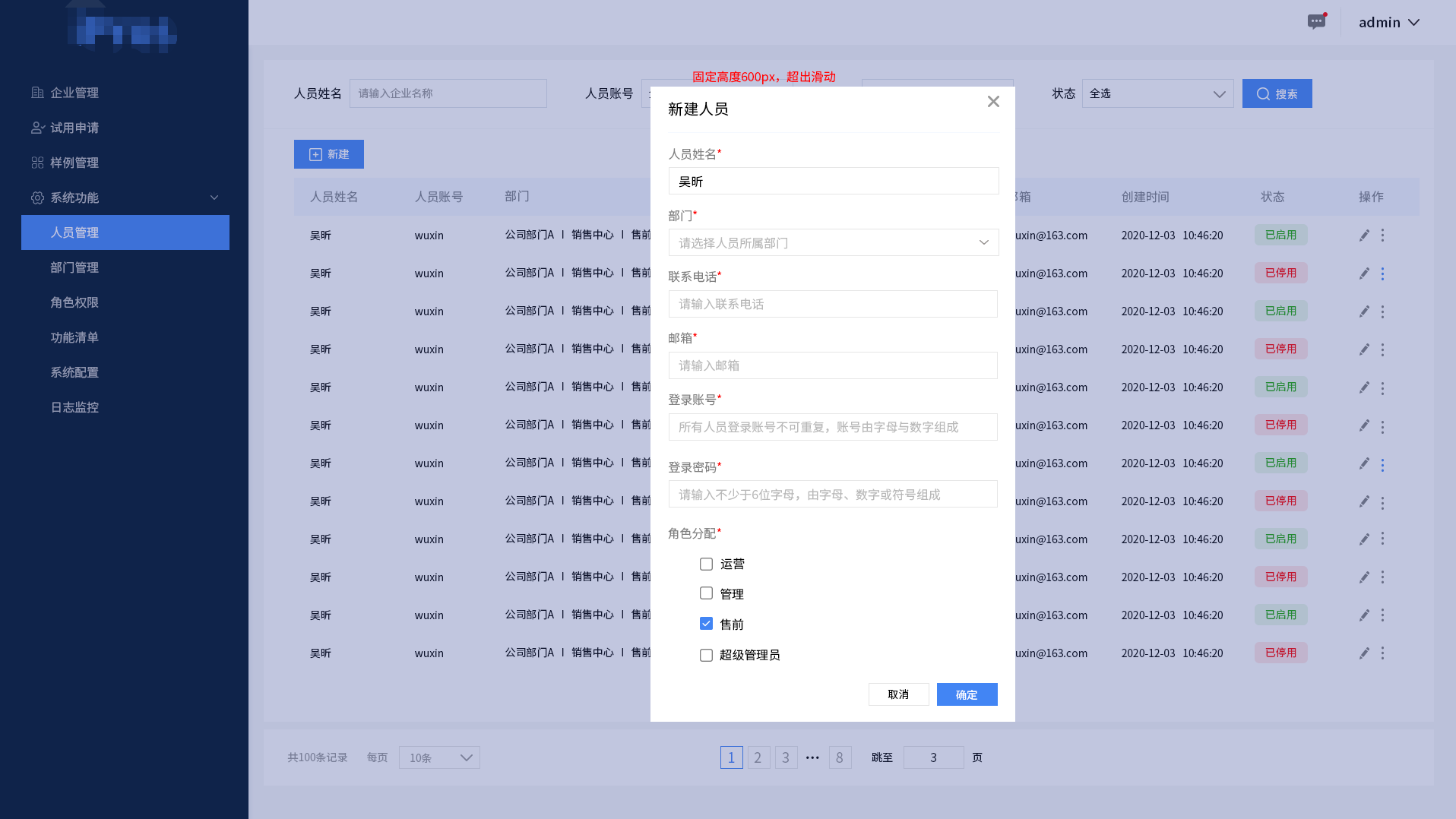Click the 系统功能 gear icon
This screenshot has width=1456, height=819.
(37, 198)
